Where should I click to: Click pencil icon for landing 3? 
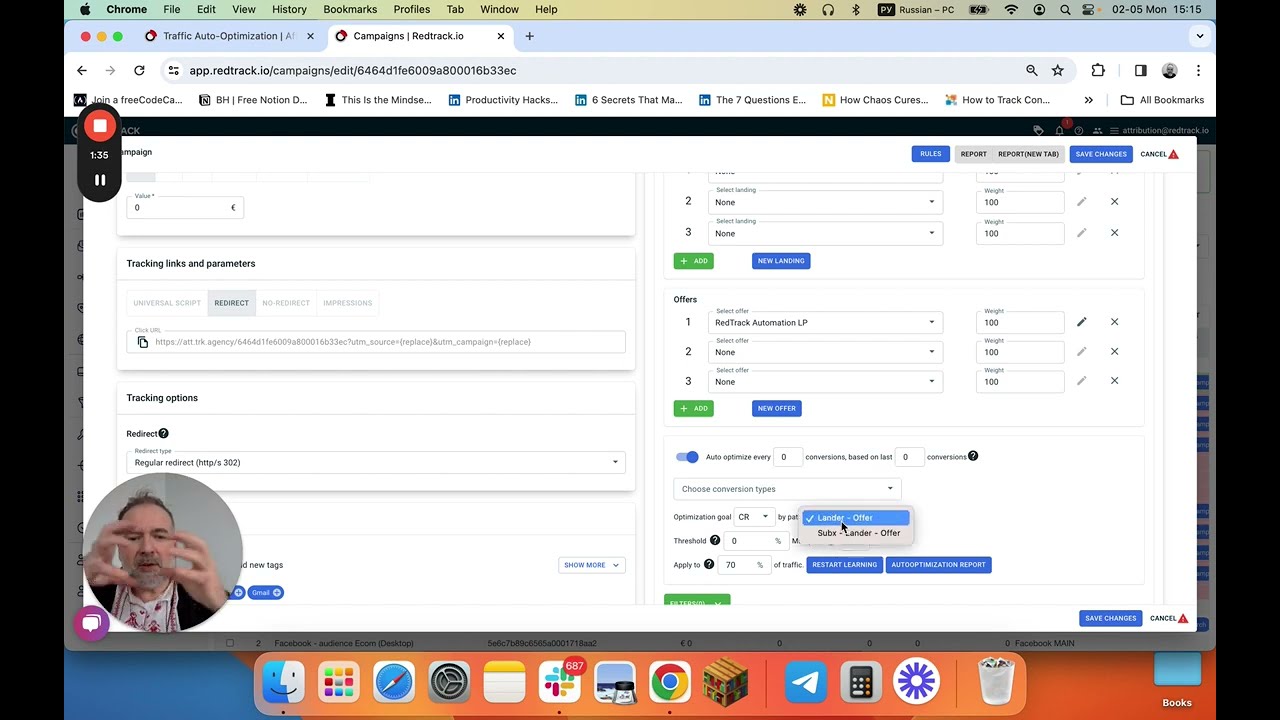point(1081,233)
